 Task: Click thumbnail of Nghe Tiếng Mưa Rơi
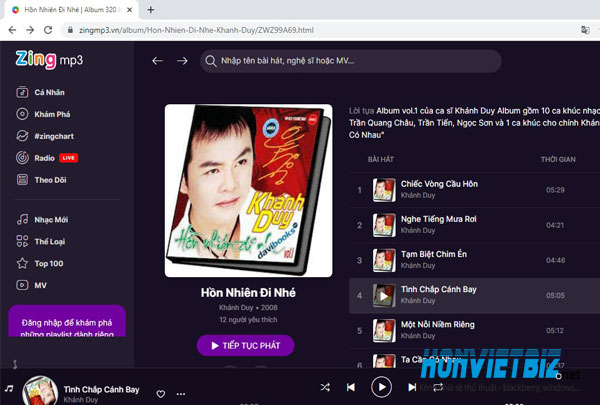click(384, 225)
